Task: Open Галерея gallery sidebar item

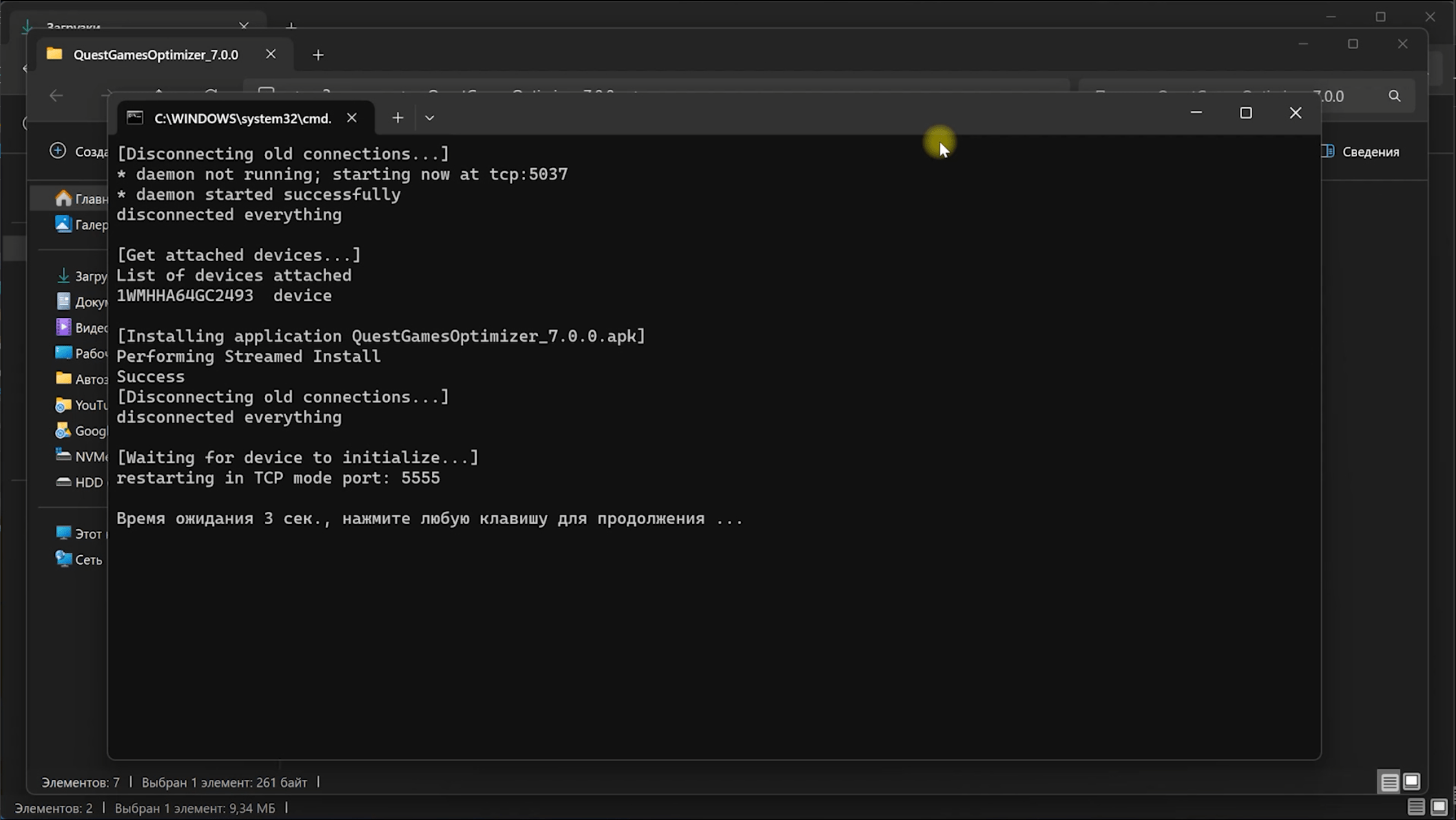Action: [x=82, y=225]
